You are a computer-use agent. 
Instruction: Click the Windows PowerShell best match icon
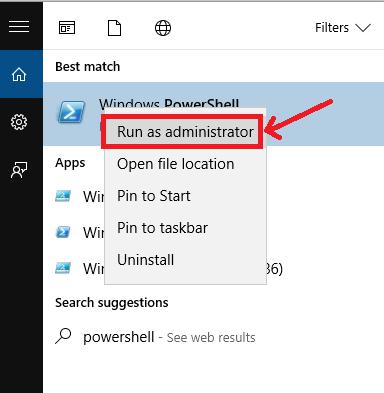[x=71, y=112]
